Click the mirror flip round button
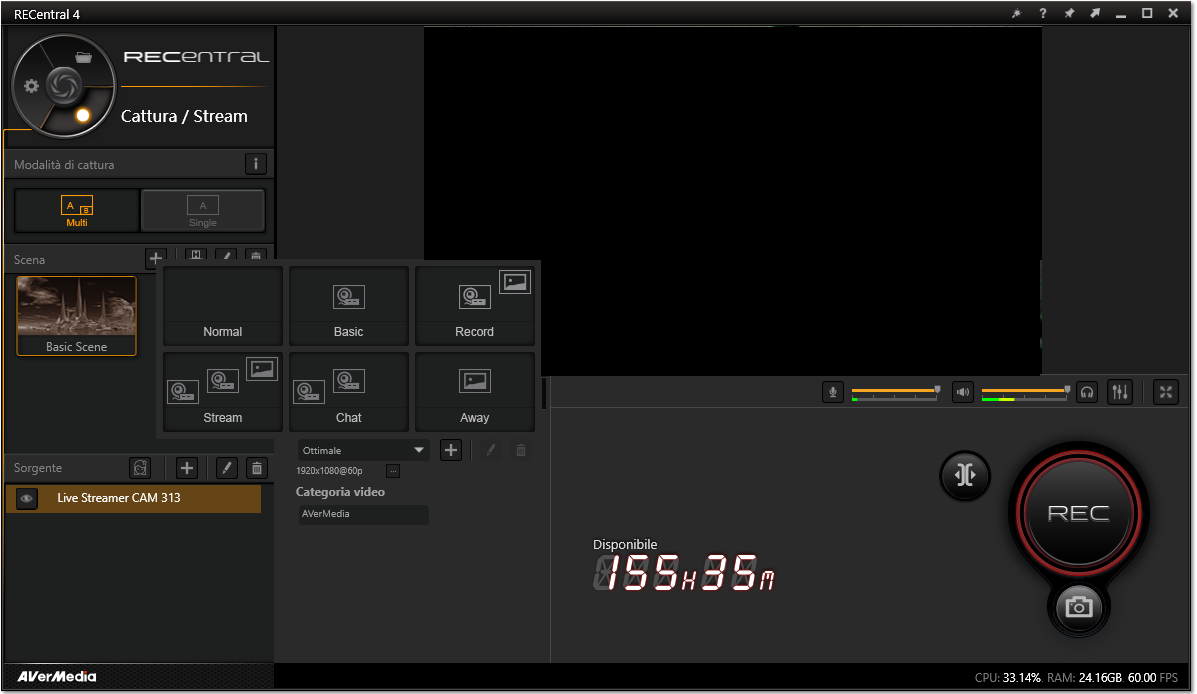 click(965, 475)
